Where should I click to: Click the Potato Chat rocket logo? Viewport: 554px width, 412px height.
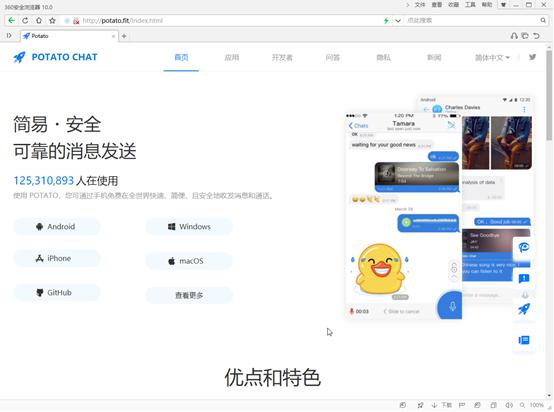point(19,57)
